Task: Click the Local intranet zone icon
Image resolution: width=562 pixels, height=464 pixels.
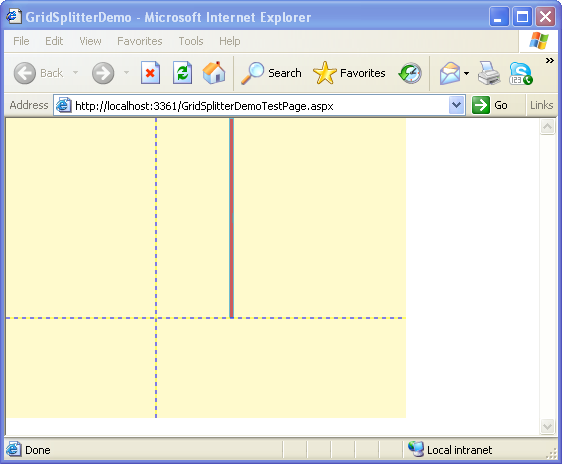Action: tap(416, 449)
